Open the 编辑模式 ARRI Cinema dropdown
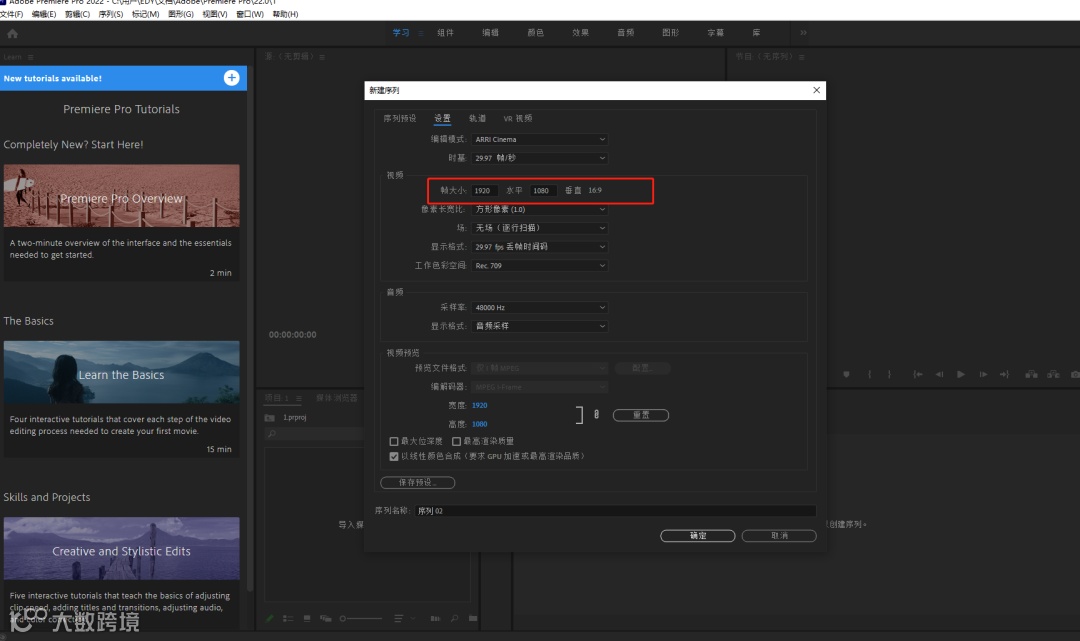The width and height of the screenshot is (1080, 641). 539,139
